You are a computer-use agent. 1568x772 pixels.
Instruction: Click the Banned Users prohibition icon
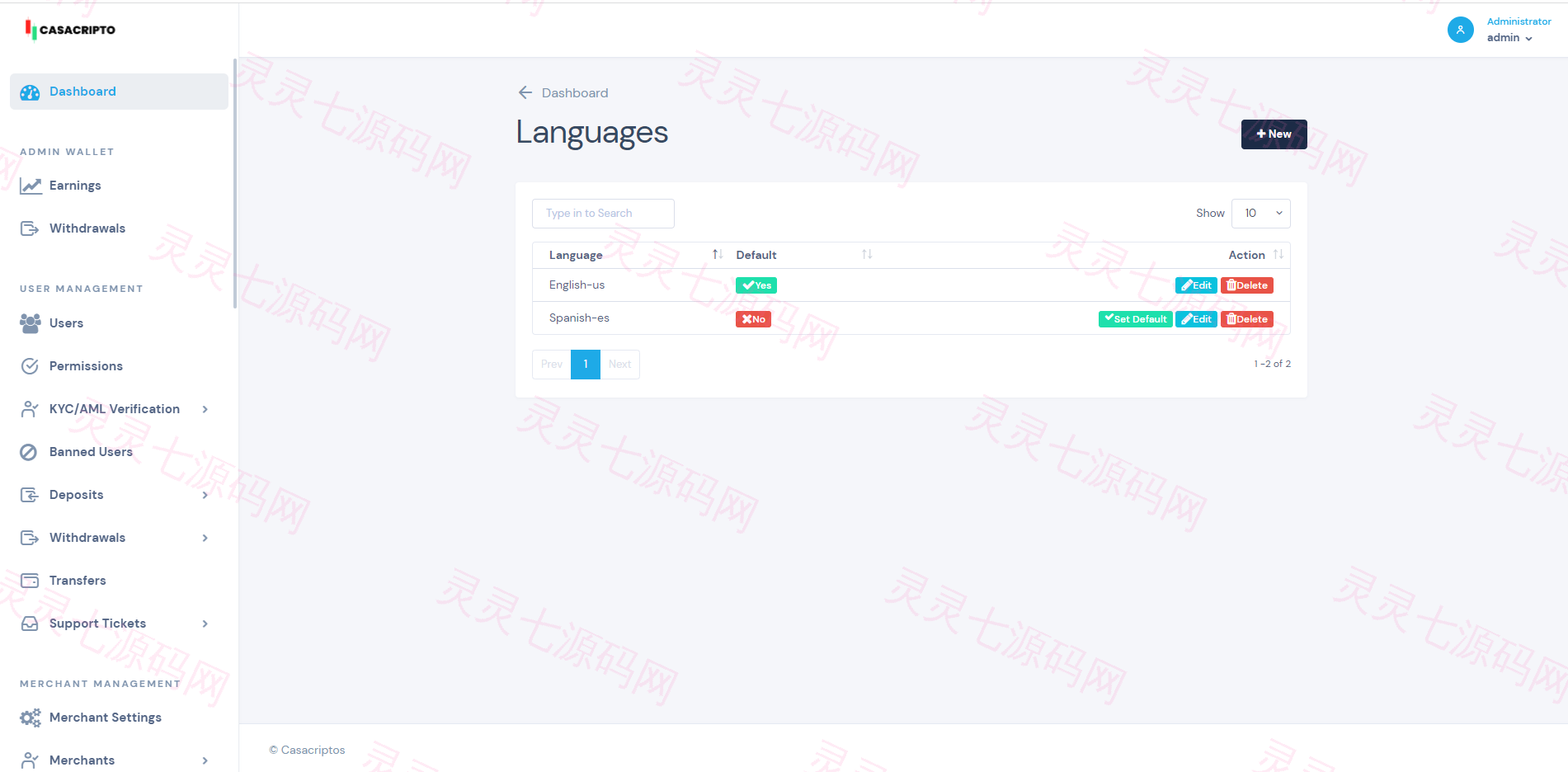(x=29, y=452)
